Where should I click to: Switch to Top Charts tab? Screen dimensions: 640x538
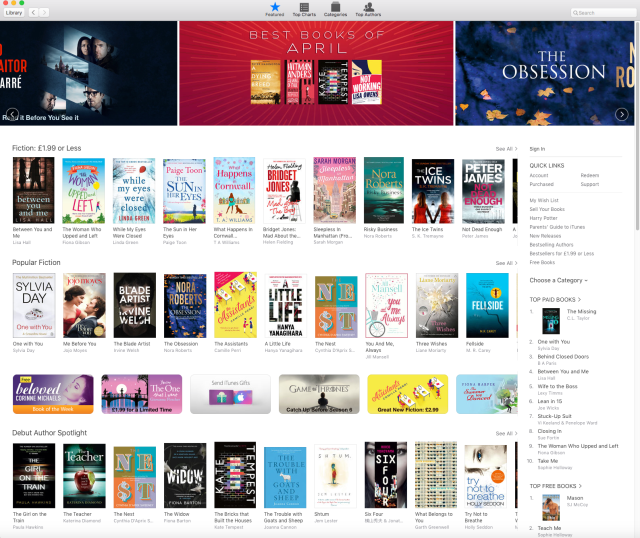tap(304, 9)
